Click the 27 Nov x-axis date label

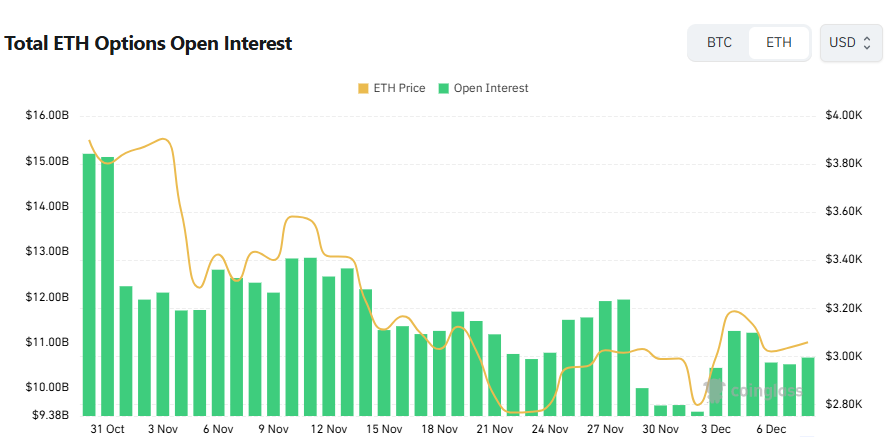coord(605,429)
